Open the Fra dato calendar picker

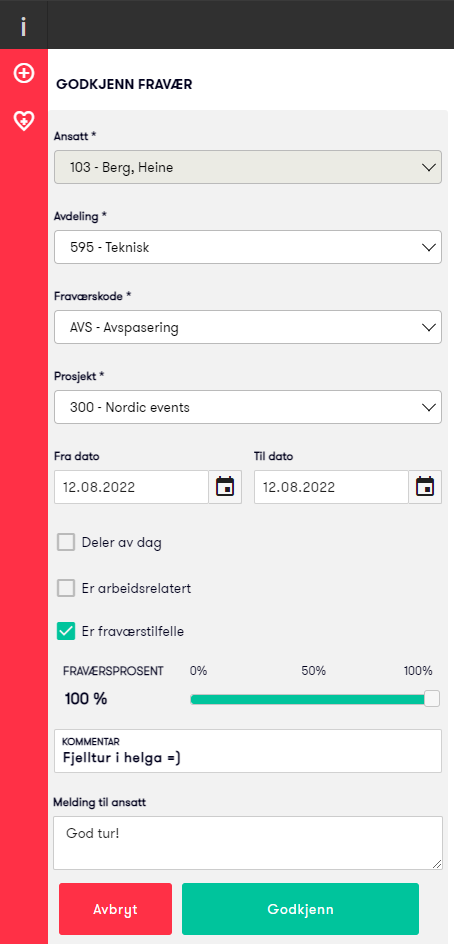[225, 487]
